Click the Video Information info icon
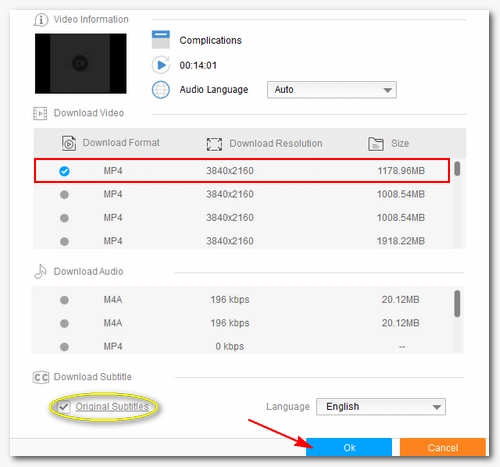 (x=41, y=20)
